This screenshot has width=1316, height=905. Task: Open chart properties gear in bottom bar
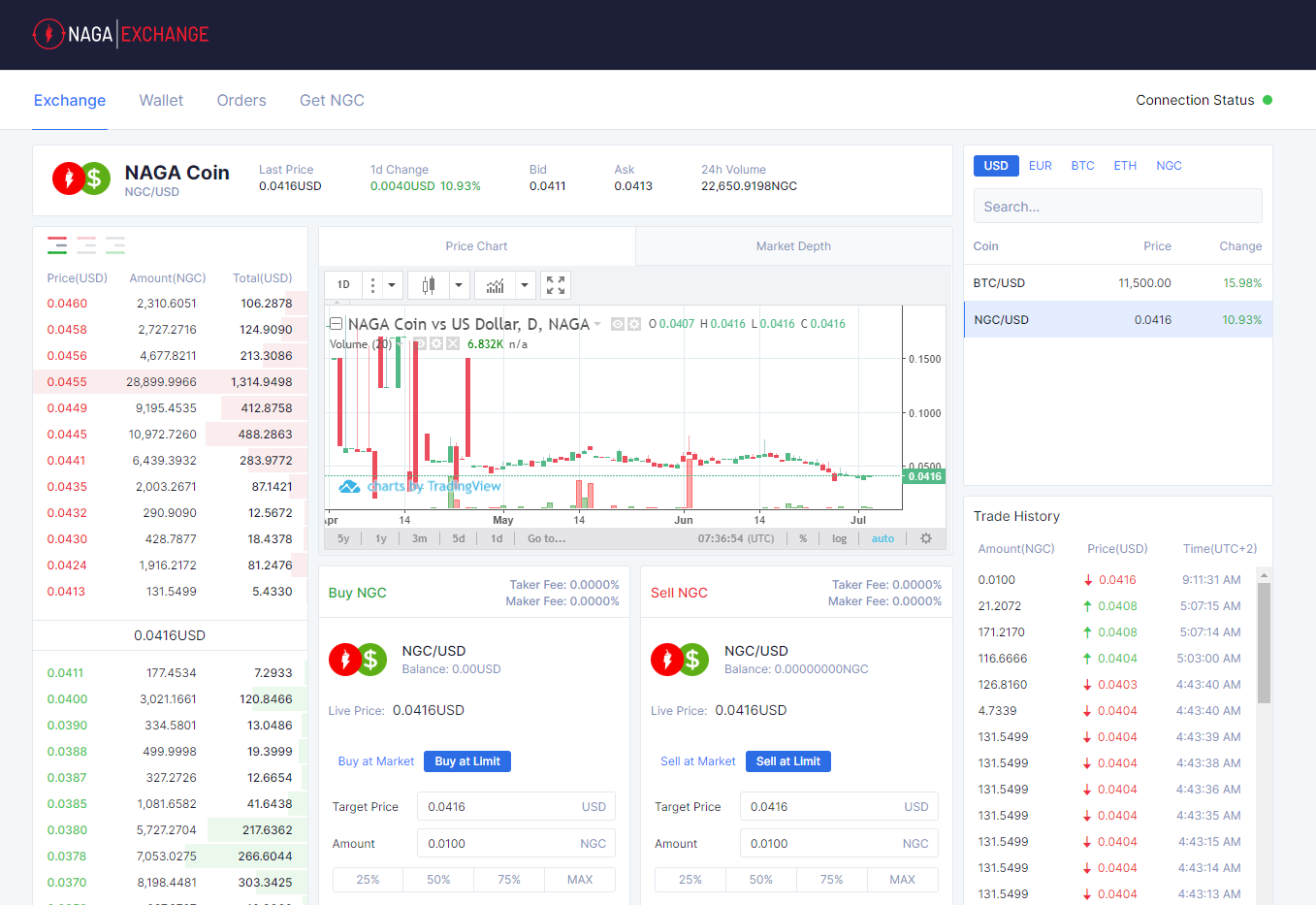tap(926, 538)
